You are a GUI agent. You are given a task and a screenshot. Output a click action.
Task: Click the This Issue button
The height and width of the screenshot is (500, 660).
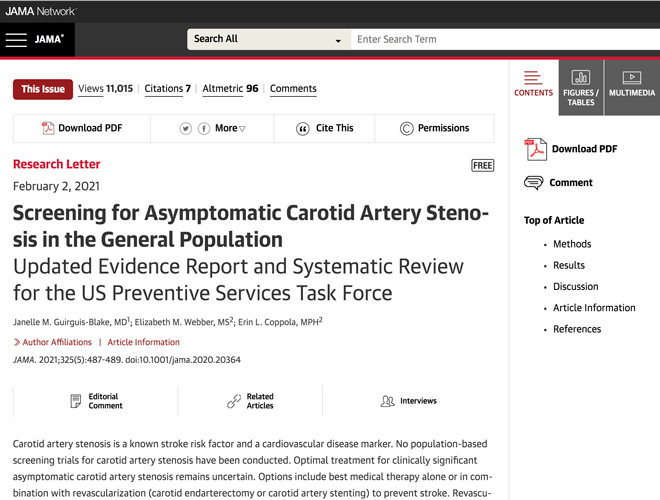coord(43,89)
